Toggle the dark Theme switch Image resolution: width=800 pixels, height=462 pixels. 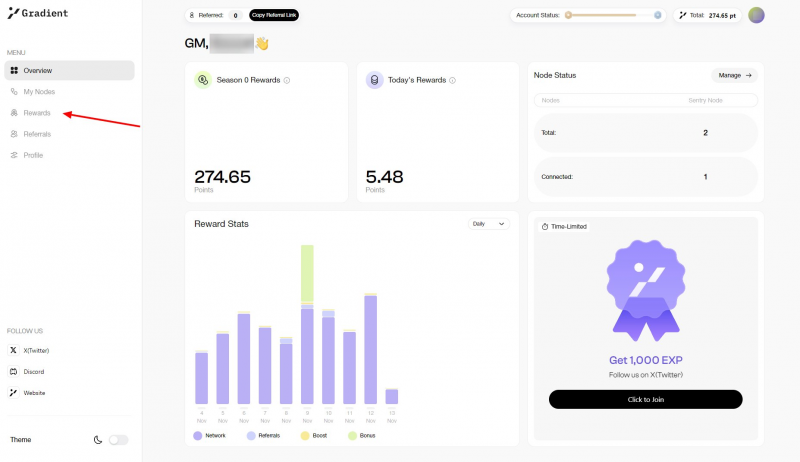tap(118, 440)
